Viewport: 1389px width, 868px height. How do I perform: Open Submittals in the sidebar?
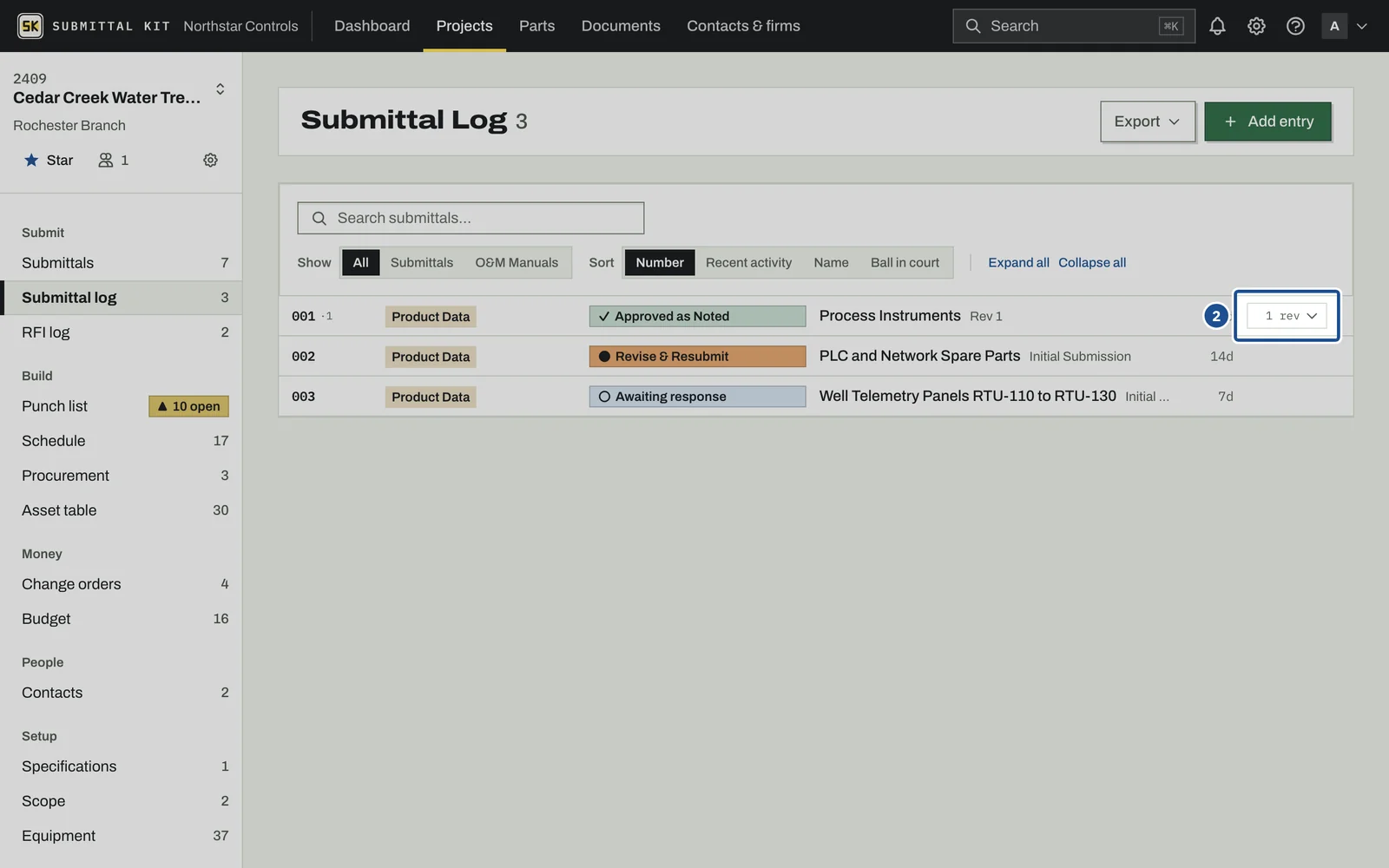click(122, 263)
